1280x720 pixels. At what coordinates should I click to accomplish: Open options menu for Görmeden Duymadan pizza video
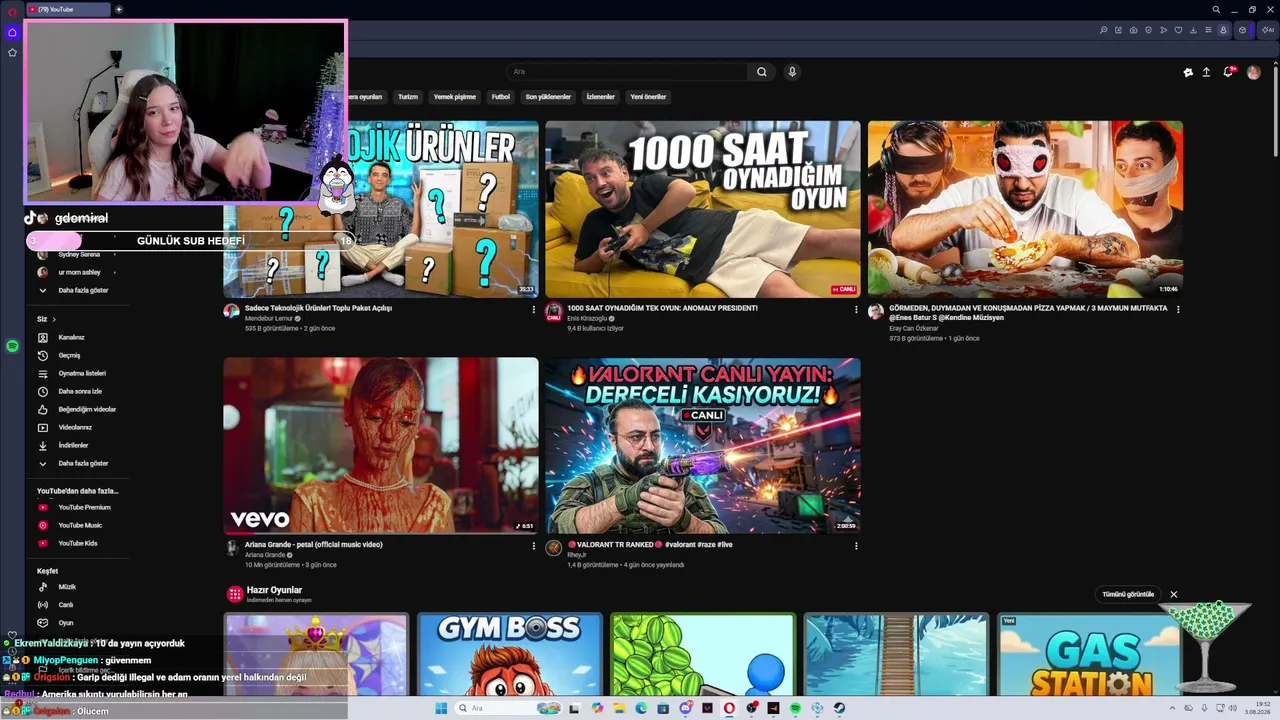[x=1178, y=310]
